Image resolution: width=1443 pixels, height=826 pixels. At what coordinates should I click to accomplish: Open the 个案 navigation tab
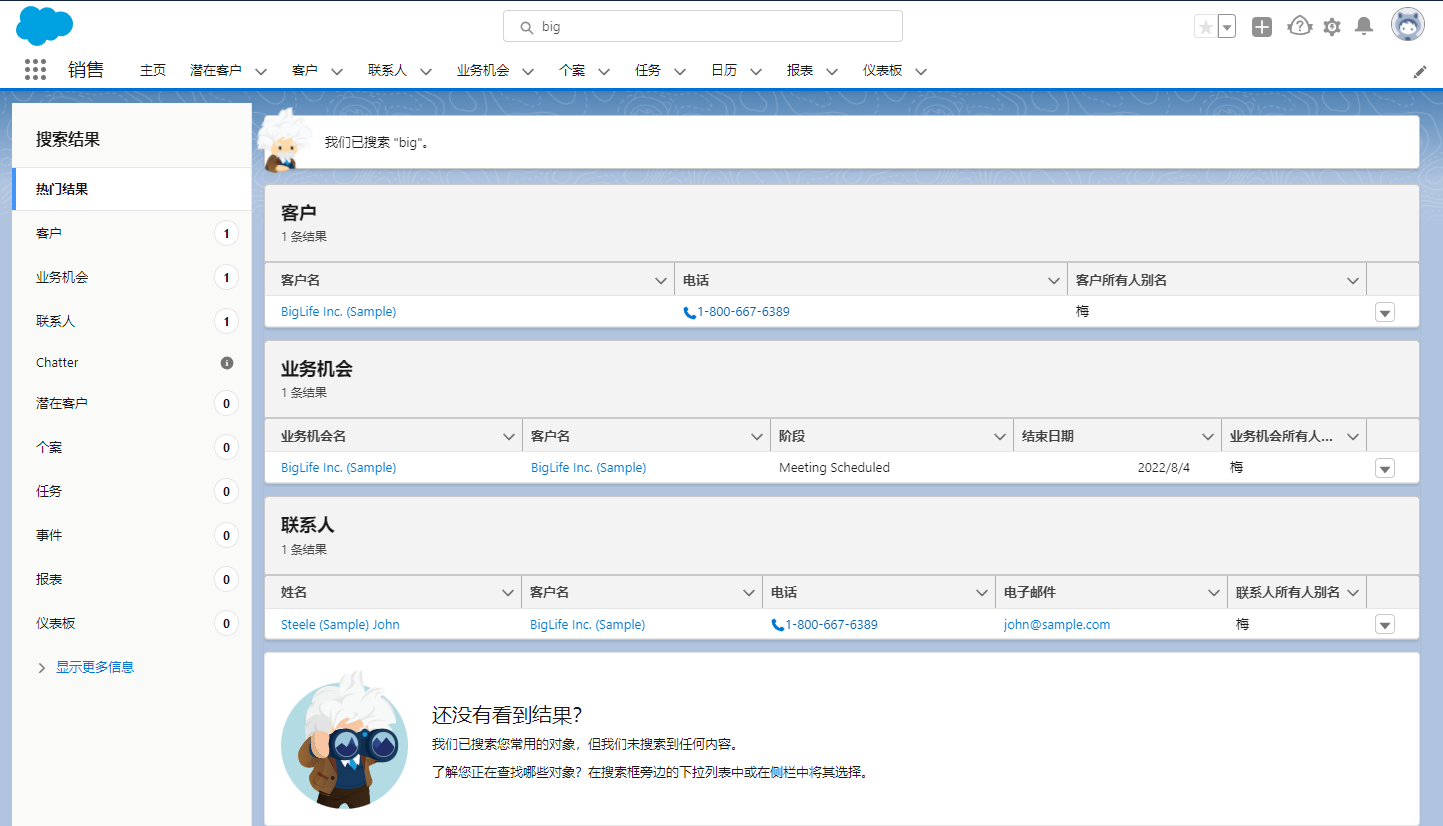[x=572, y=70]
